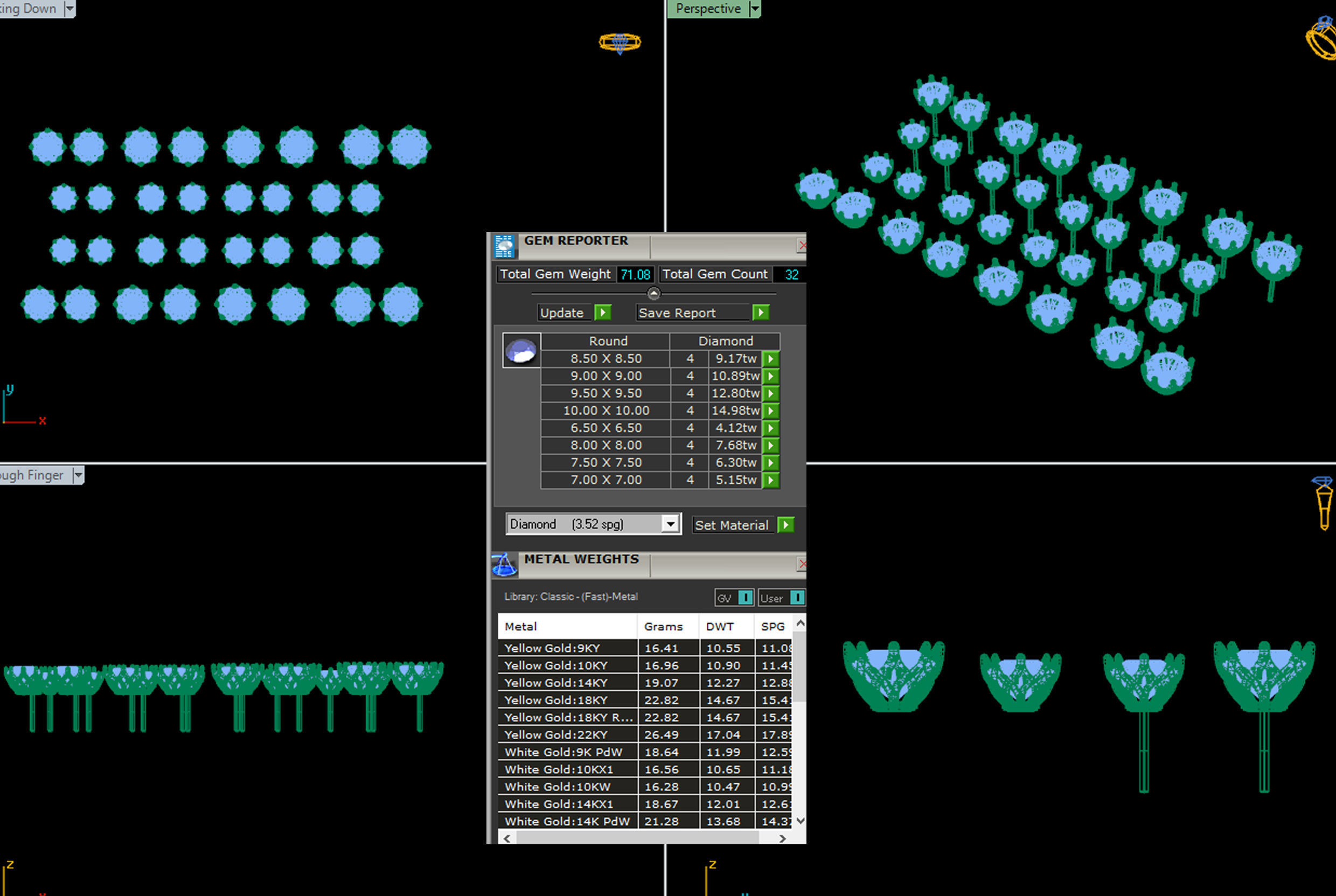1336x896 pixels.
Task: Click green arrow for 7.00 X 7.00 row
Action: coord(770,480)
